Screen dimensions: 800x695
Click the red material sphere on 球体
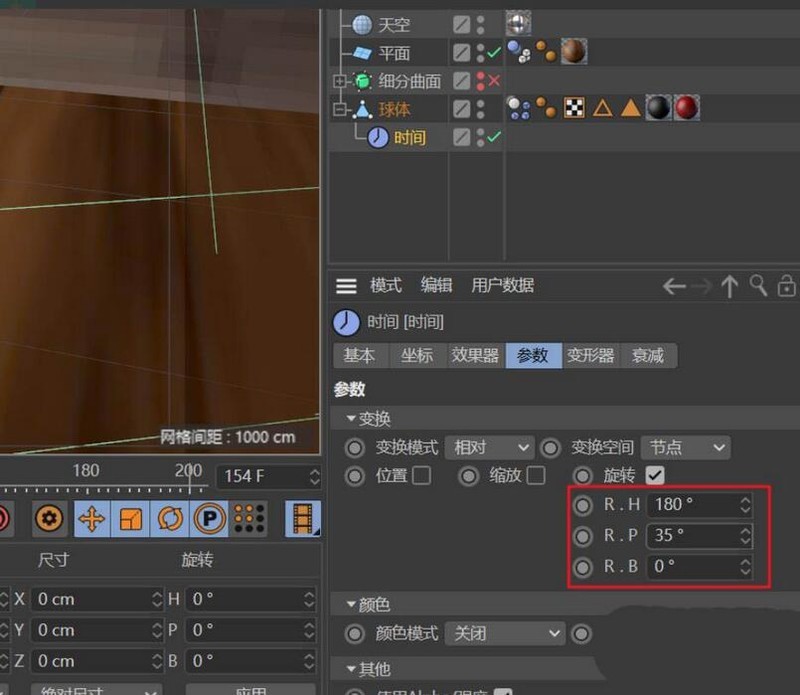pyautogui.click(x=687, y=106)
